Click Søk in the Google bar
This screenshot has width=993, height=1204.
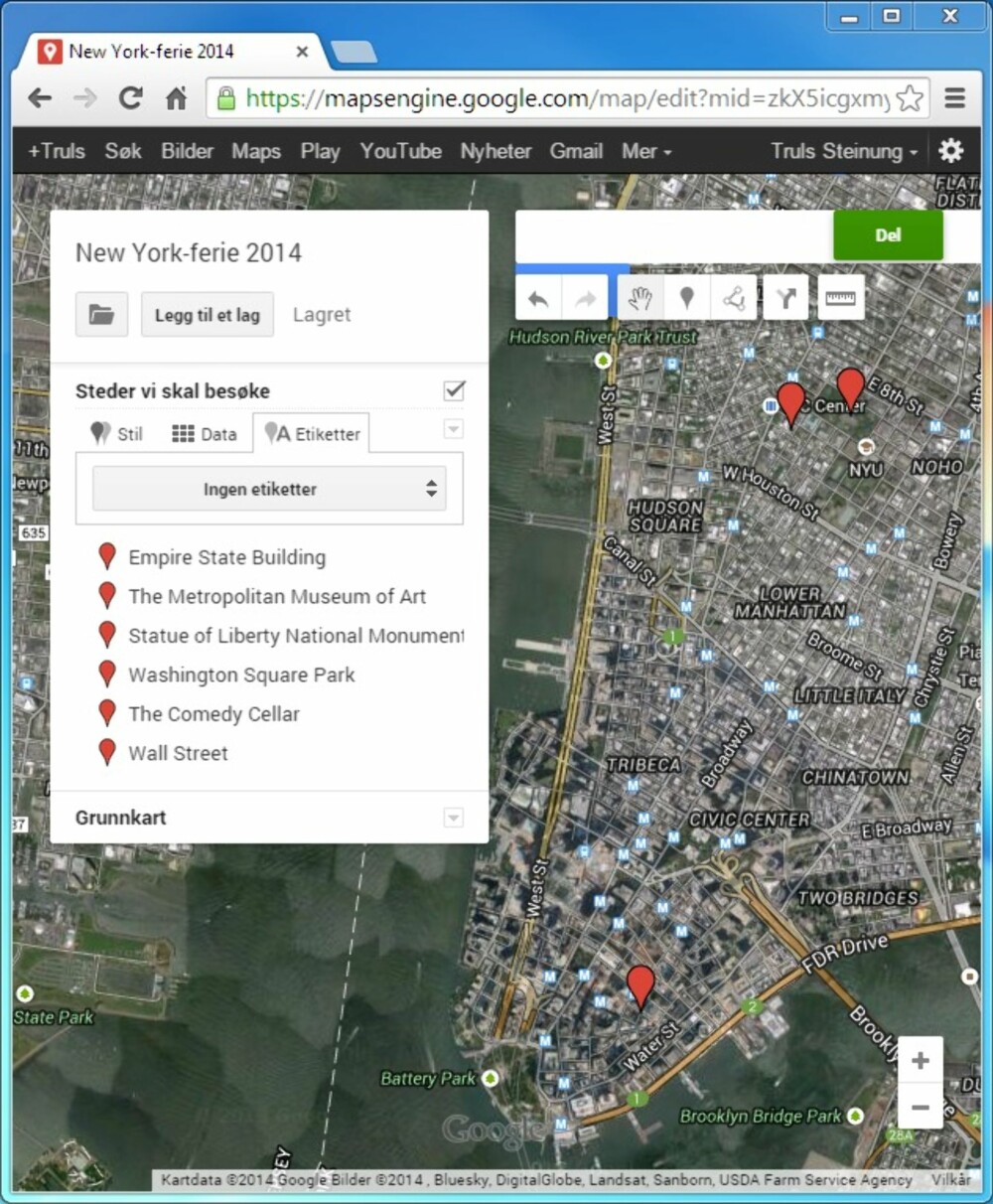(123, 151)
